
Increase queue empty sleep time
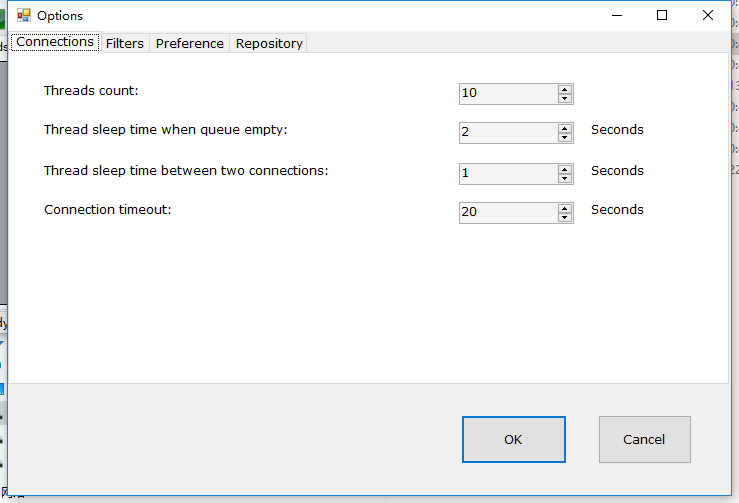click(x=565, y=129)
